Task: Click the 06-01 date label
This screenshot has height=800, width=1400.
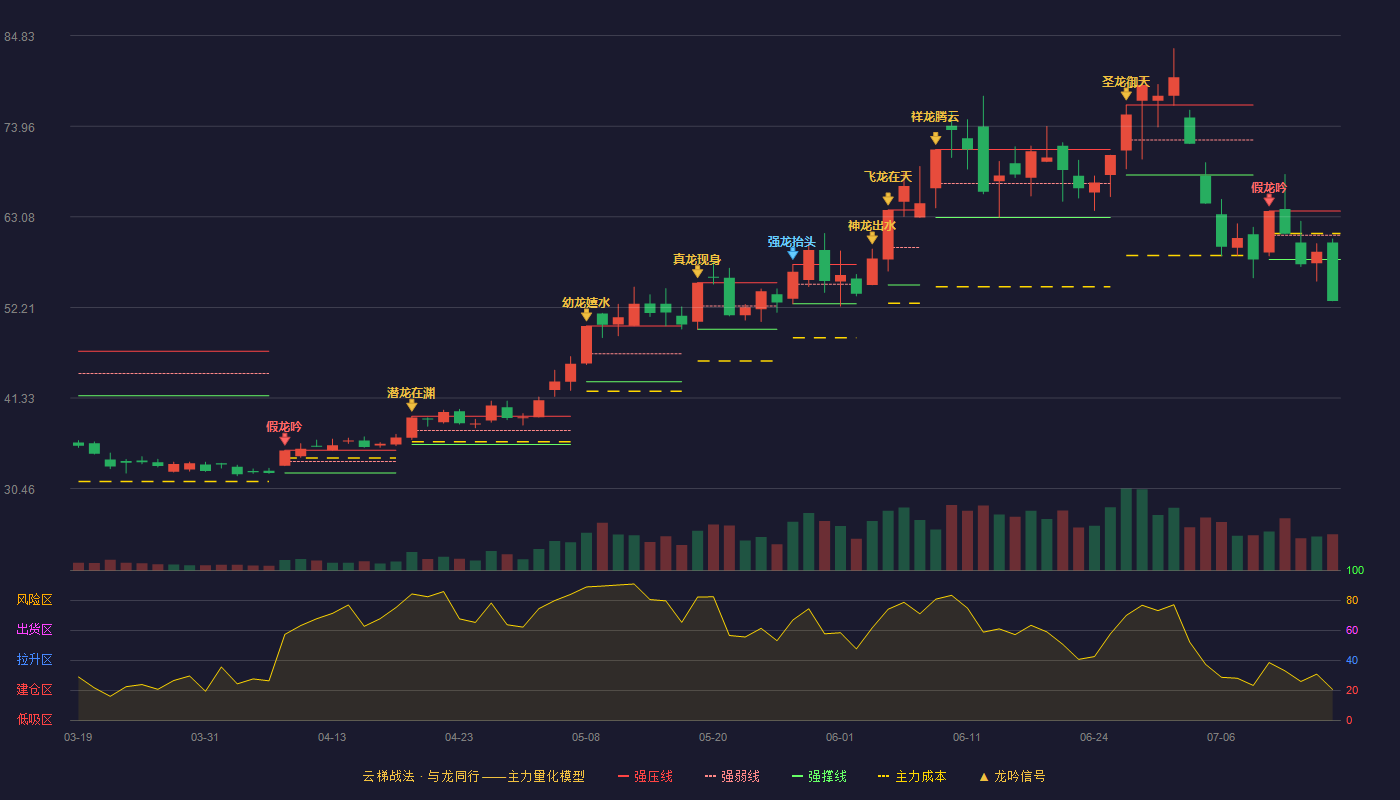Action: click(x=840, y=737)
